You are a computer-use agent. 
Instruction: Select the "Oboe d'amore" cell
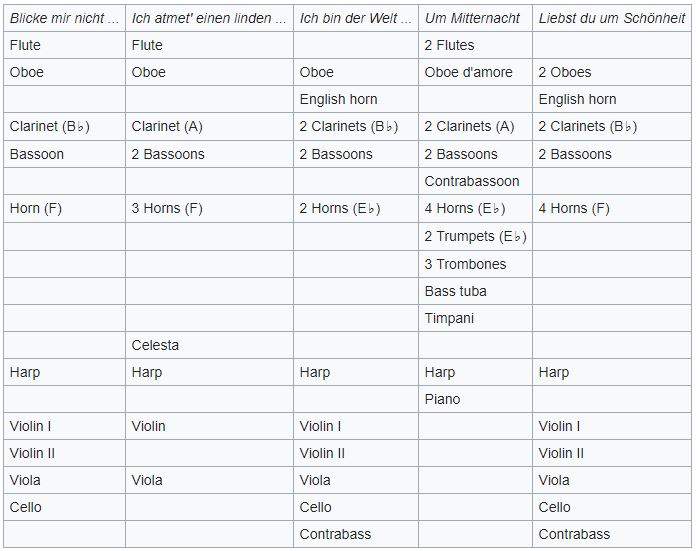point(468,72)
